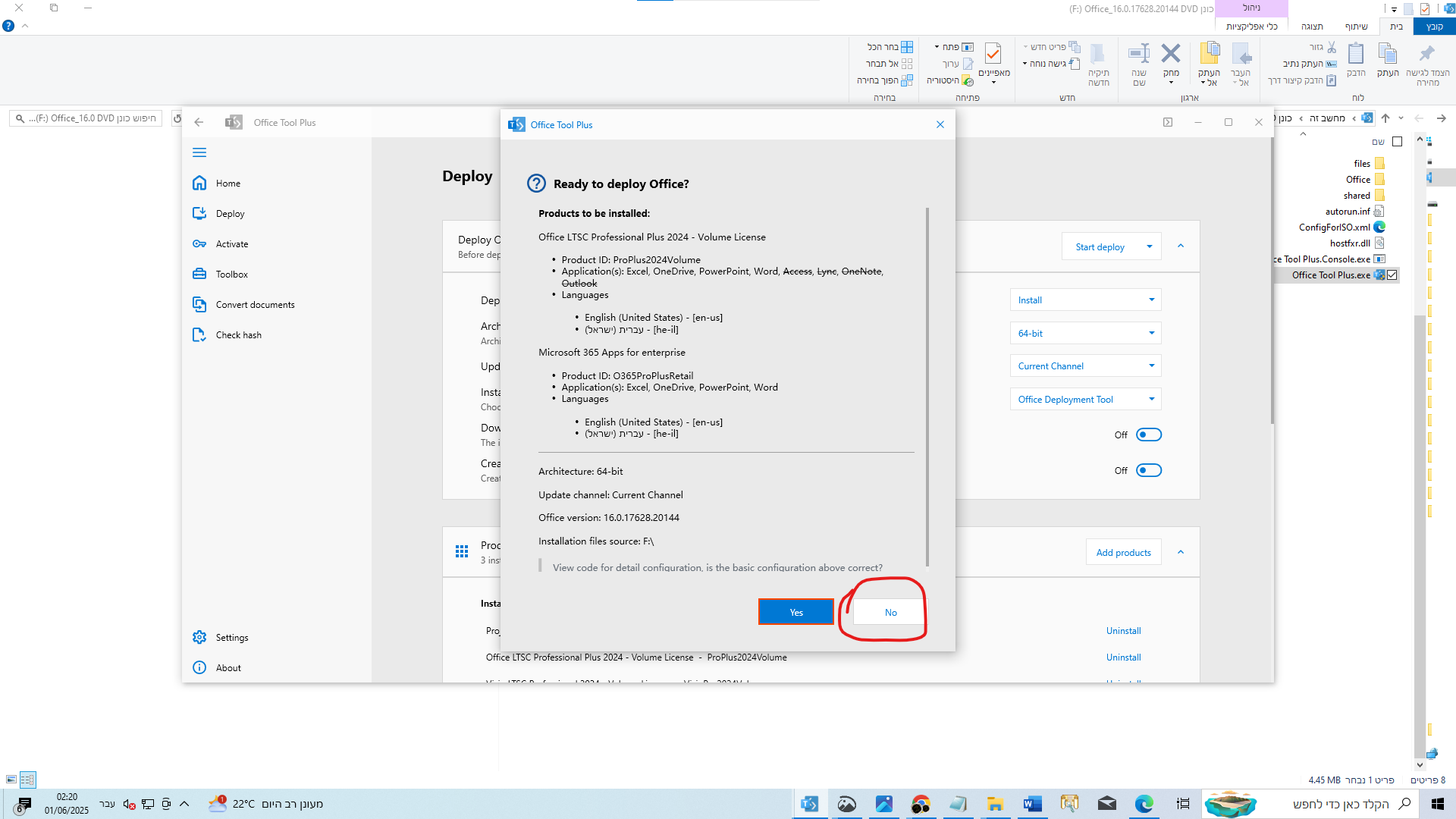1456x819 pixels.
Task: Open the 64-bit architecture dropdown
Action: pos(1085,333)
